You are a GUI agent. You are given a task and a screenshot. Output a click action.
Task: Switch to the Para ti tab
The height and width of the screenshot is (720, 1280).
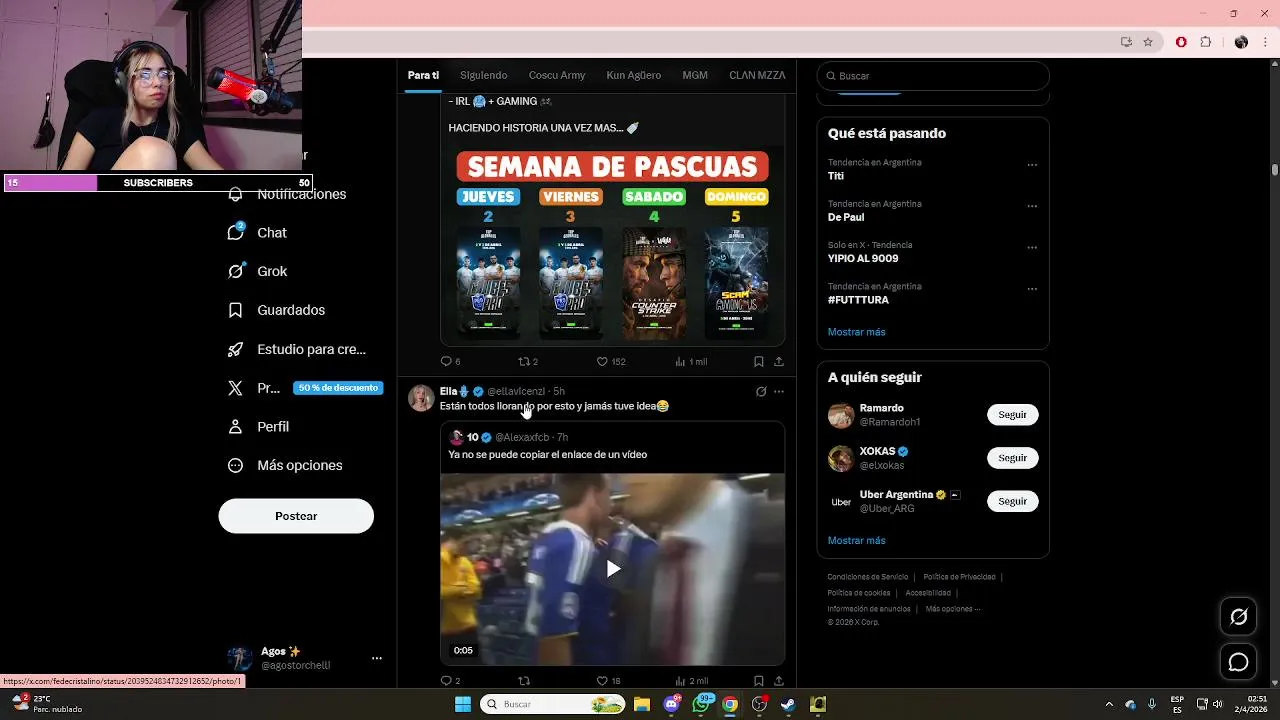tap(423, 75)
